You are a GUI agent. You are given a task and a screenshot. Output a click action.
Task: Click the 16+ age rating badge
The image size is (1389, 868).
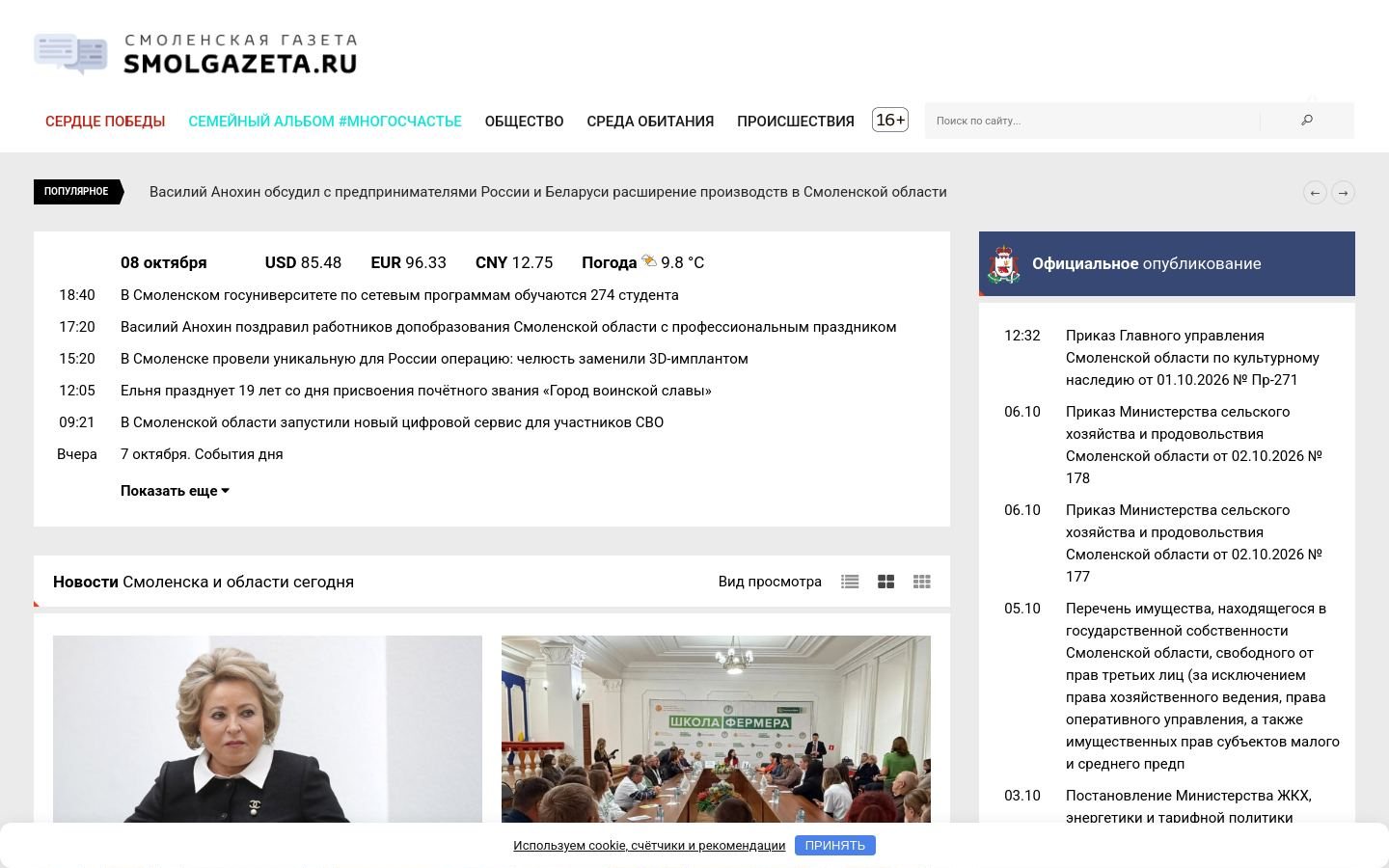pyautogui.click(x=890, y=120)
